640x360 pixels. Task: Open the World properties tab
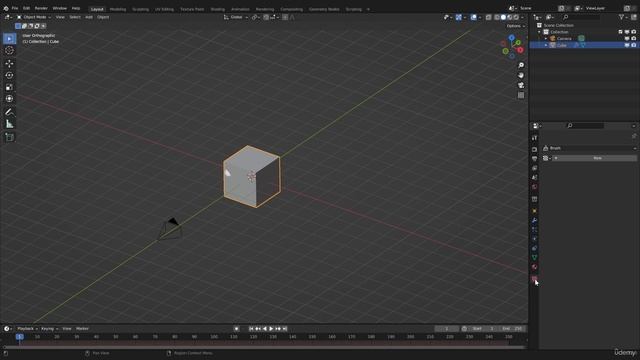[x=534, y=187]
